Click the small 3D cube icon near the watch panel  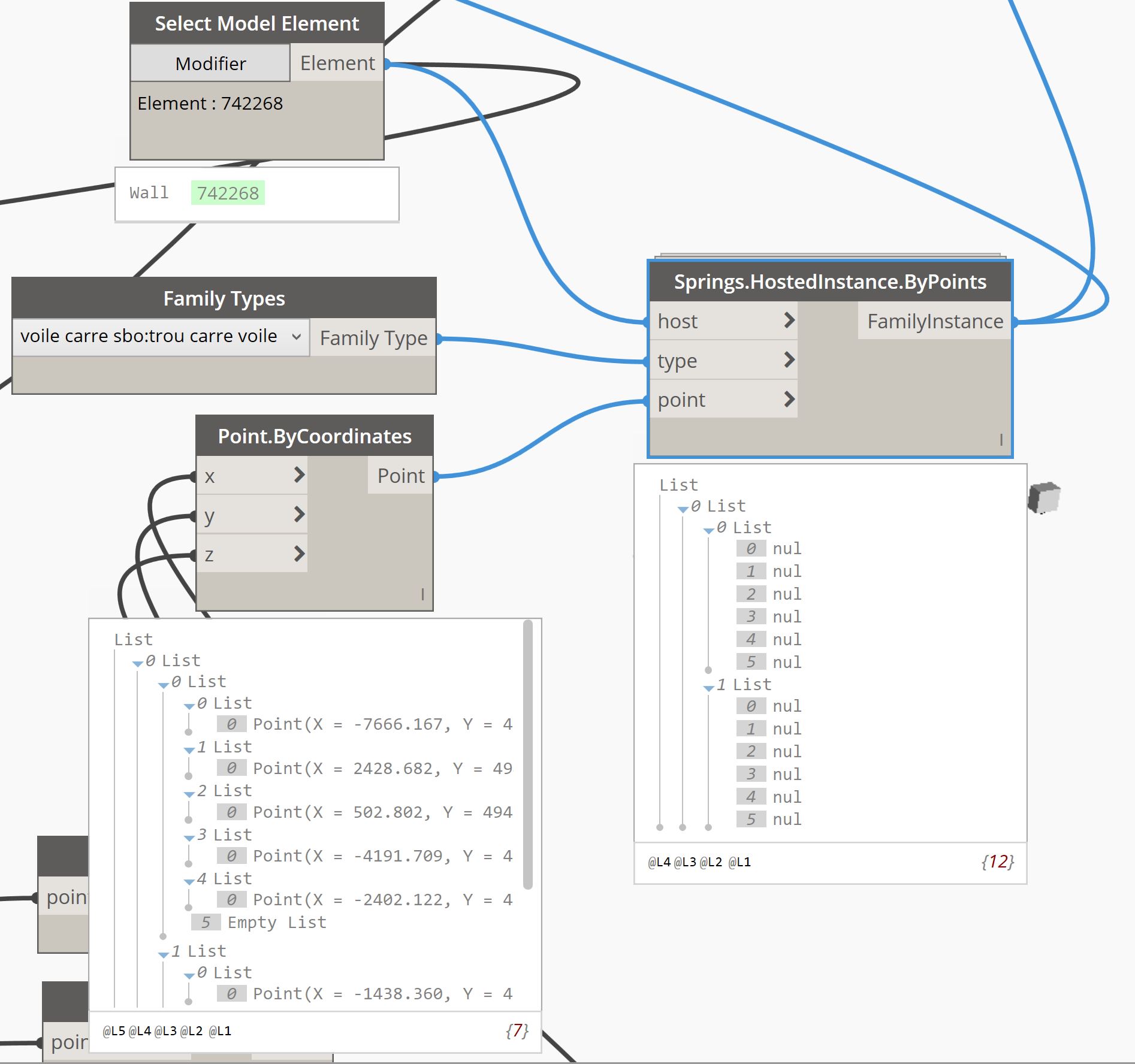pos(1044,497)
